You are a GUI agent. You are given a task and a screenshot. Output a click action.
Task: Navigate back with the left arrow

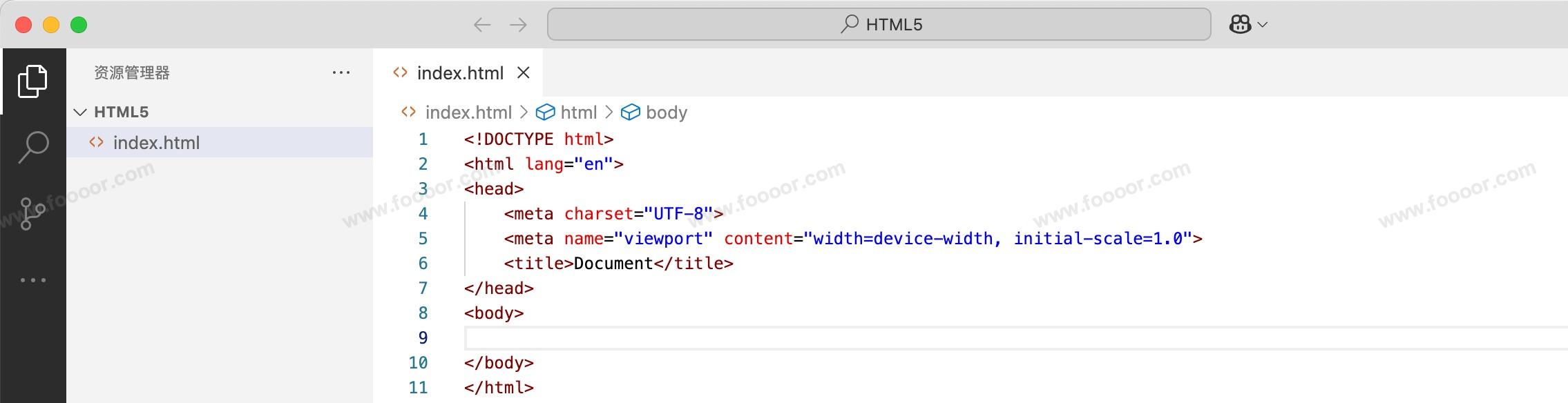click(x=482, y=25)
